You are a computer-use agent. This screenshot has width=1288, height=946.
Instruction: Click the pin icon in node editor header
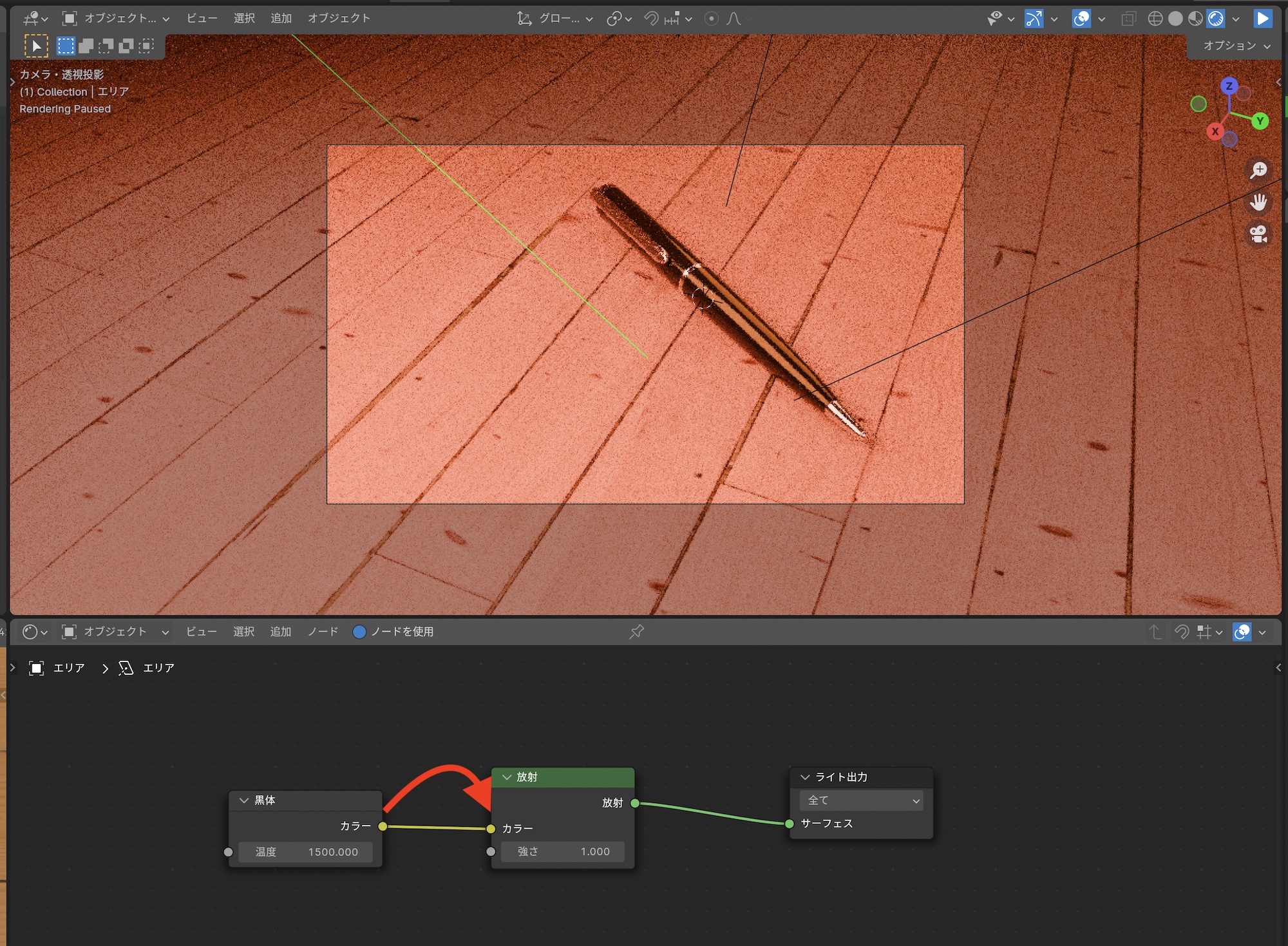click(636, 632)
